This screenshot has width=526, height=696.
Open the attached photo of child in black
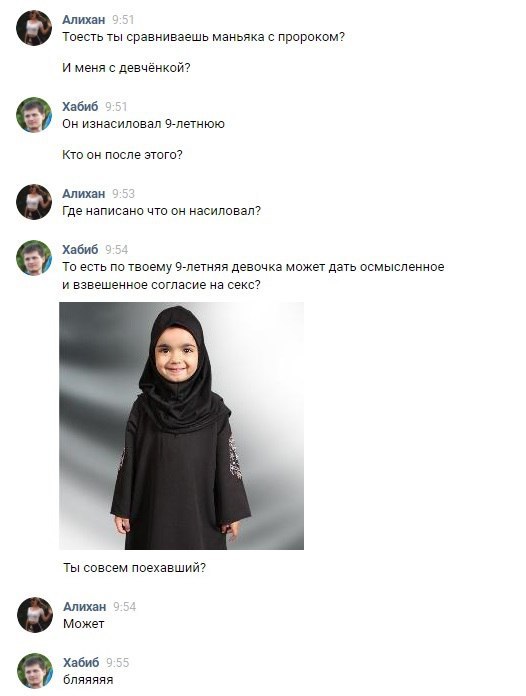coord(182,426)
